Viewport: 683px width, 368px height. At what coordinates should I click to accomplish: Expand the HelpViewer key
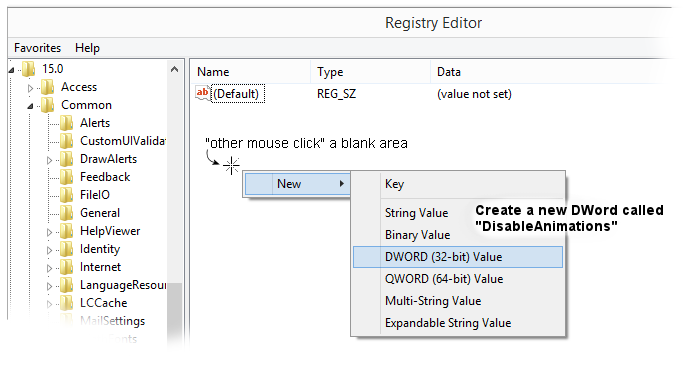[x=49, y=232]
